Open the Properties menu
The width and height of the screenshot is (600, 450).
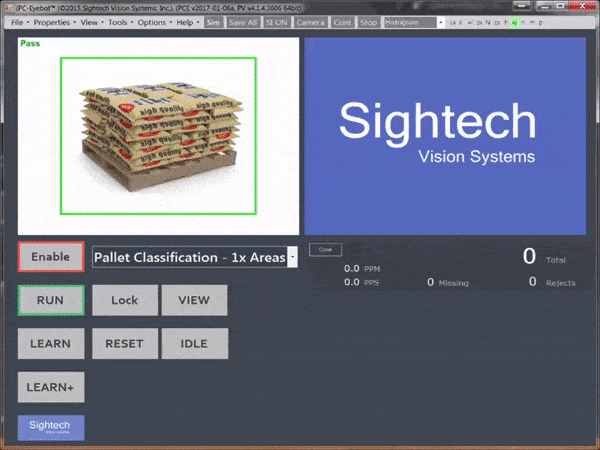(51, 21)
